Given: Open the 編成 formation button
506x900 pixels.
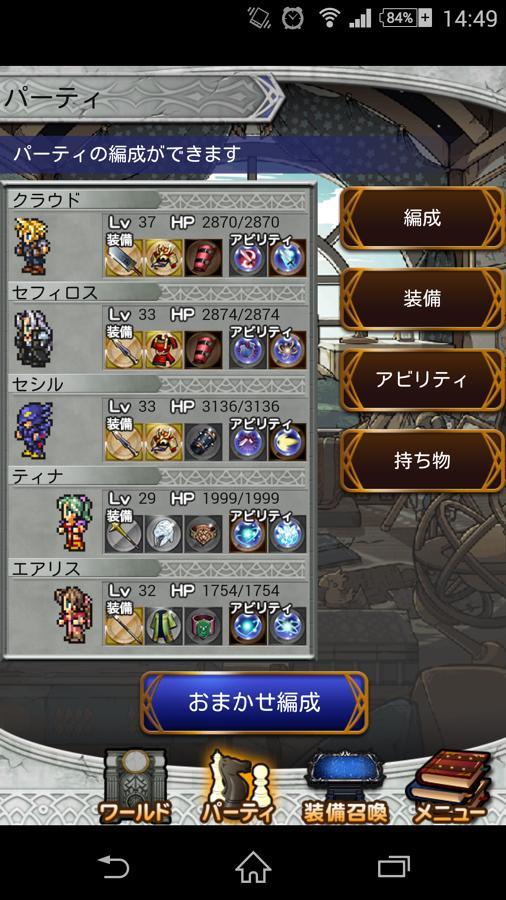Looking at the screenshot, I should (422, 218).
